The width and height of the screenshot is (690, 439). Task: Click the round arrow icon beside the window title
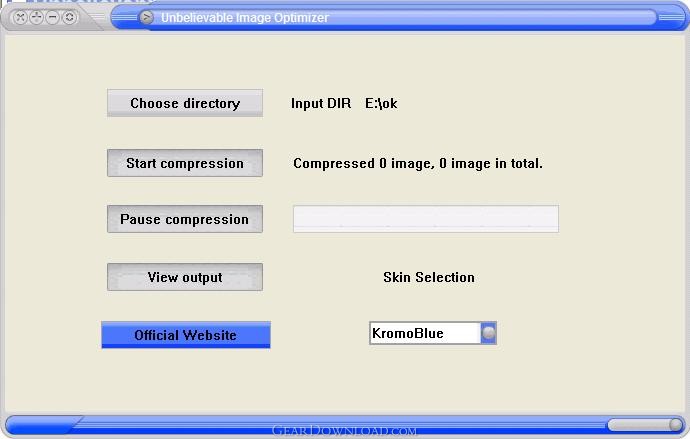click(x=147, y=18)
